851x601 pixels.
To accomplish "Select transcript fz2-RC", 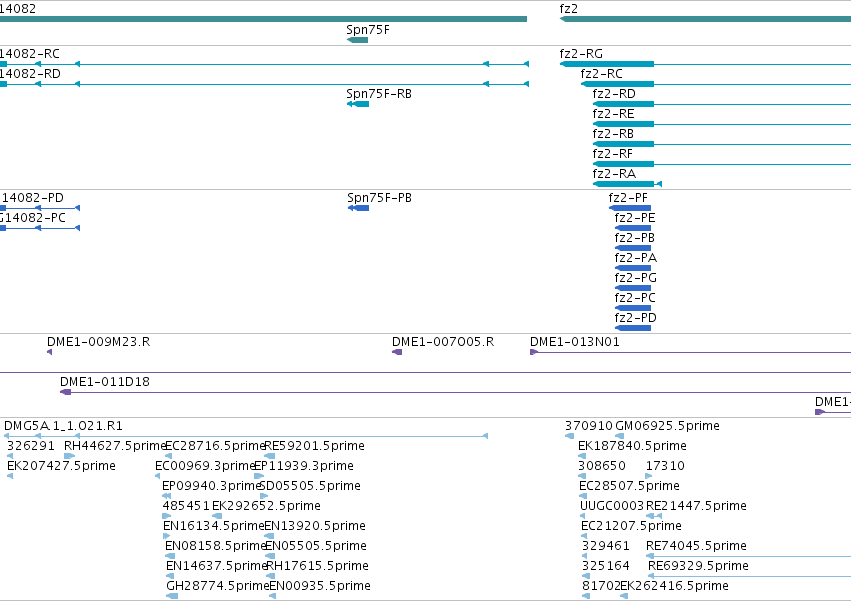I will [x=601, y=74].
